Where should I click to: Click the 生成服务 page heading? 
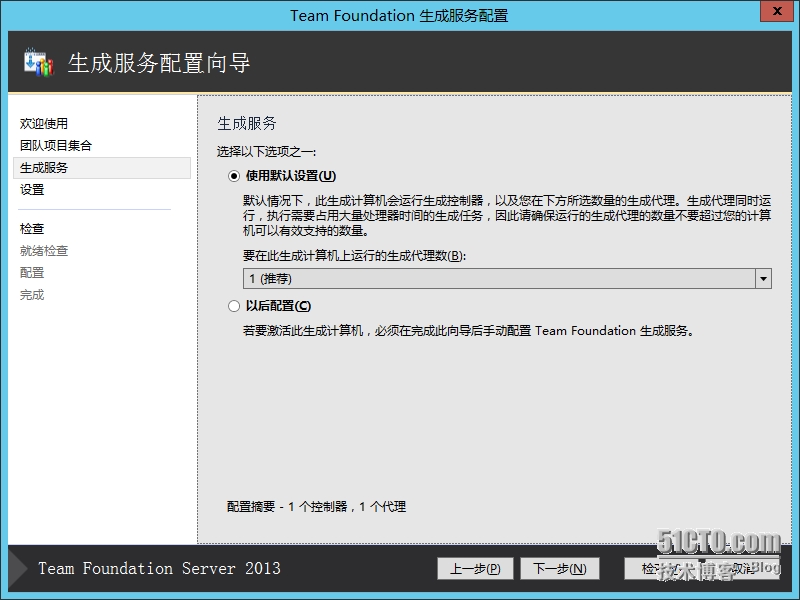(247, 123)
